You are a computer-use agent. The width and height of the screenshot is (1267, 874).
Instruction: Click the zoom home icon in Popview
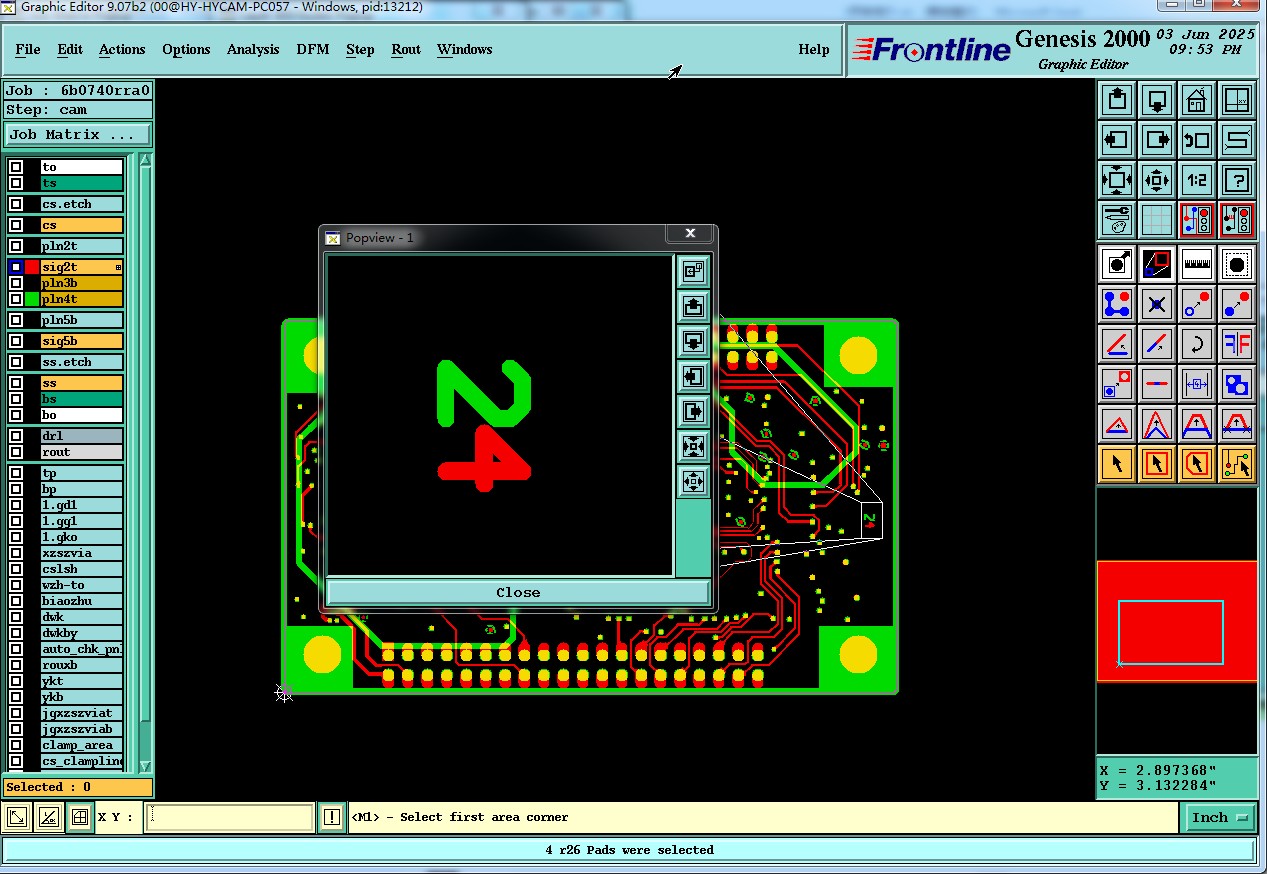coord(694,270)
